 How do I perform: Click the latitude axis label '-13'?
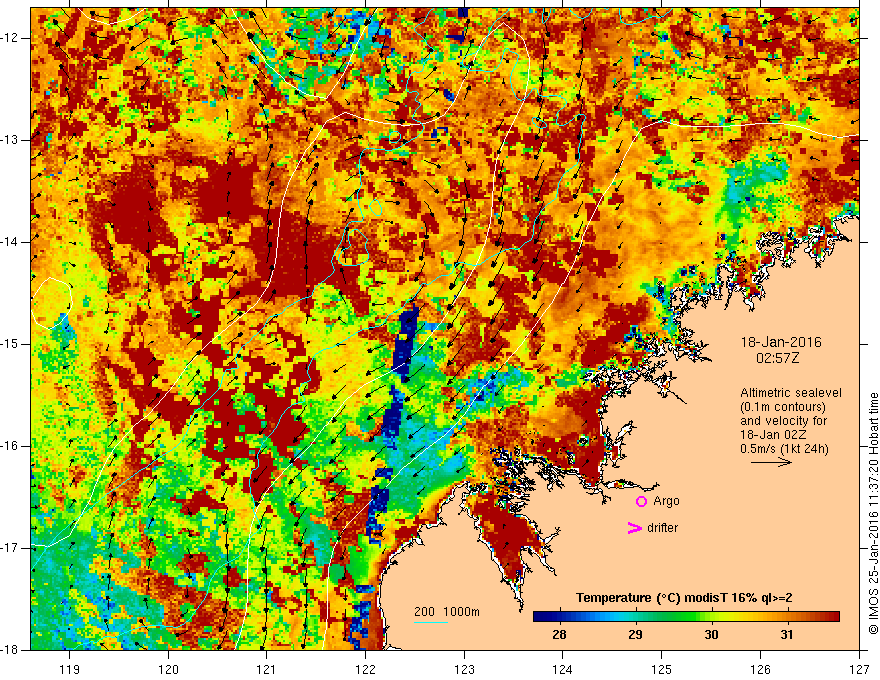point(11,140)
